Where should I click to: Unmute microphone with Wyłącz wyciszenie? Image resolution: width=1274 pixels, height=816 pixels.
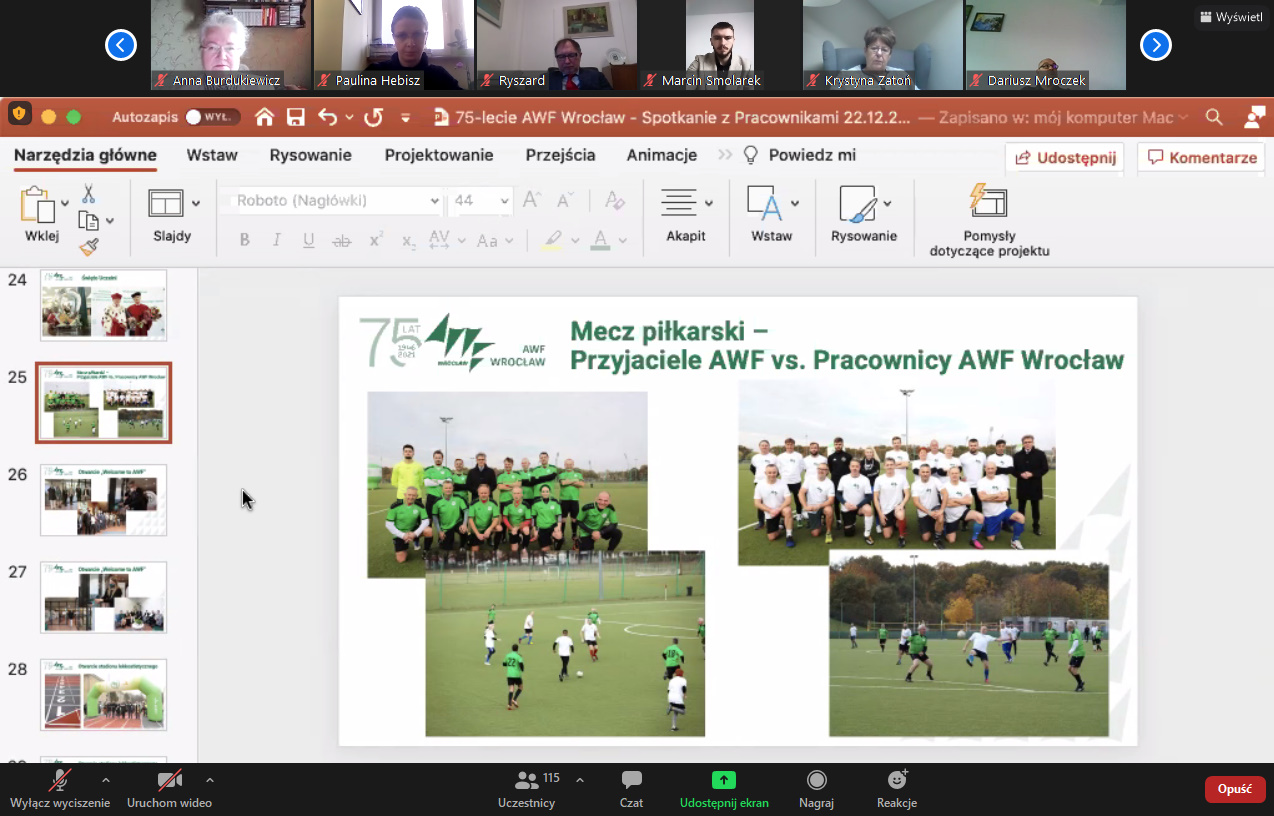click(60, 788)
